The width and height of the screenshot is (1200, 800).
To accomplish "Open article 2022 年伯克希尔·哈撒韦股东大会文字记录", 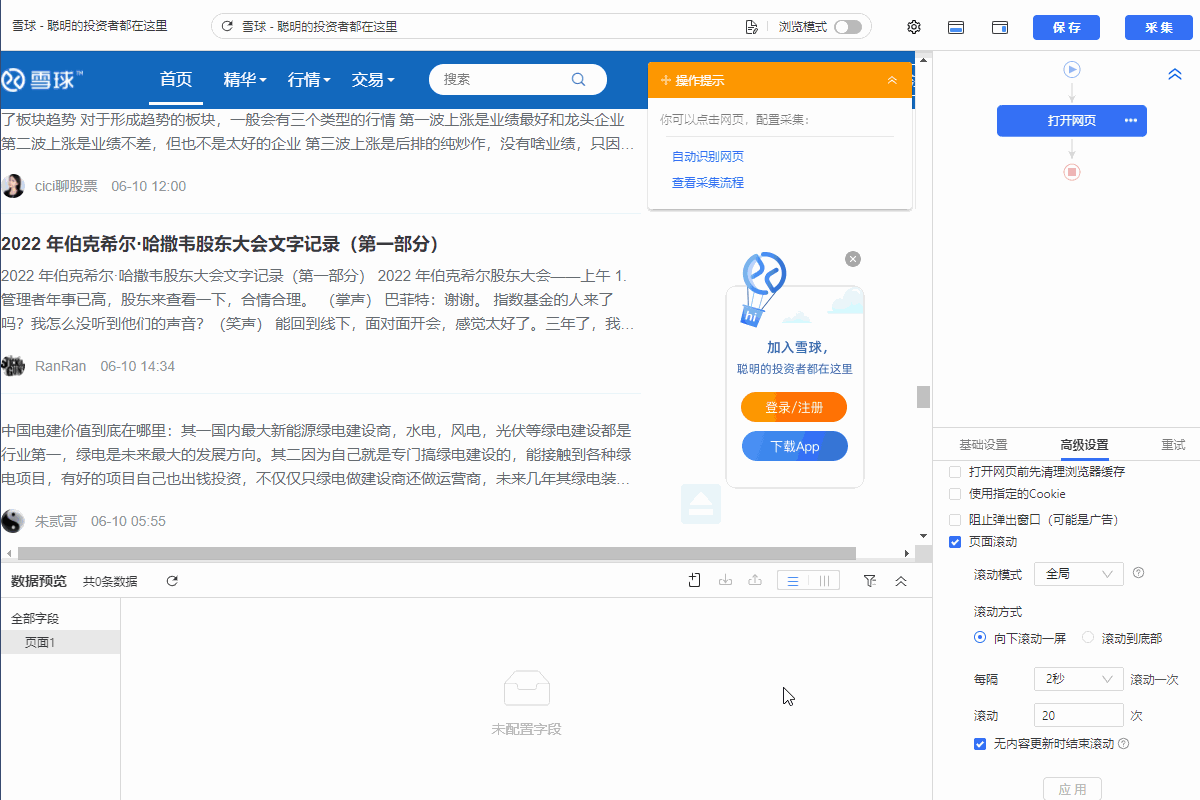I will (221, 244).
